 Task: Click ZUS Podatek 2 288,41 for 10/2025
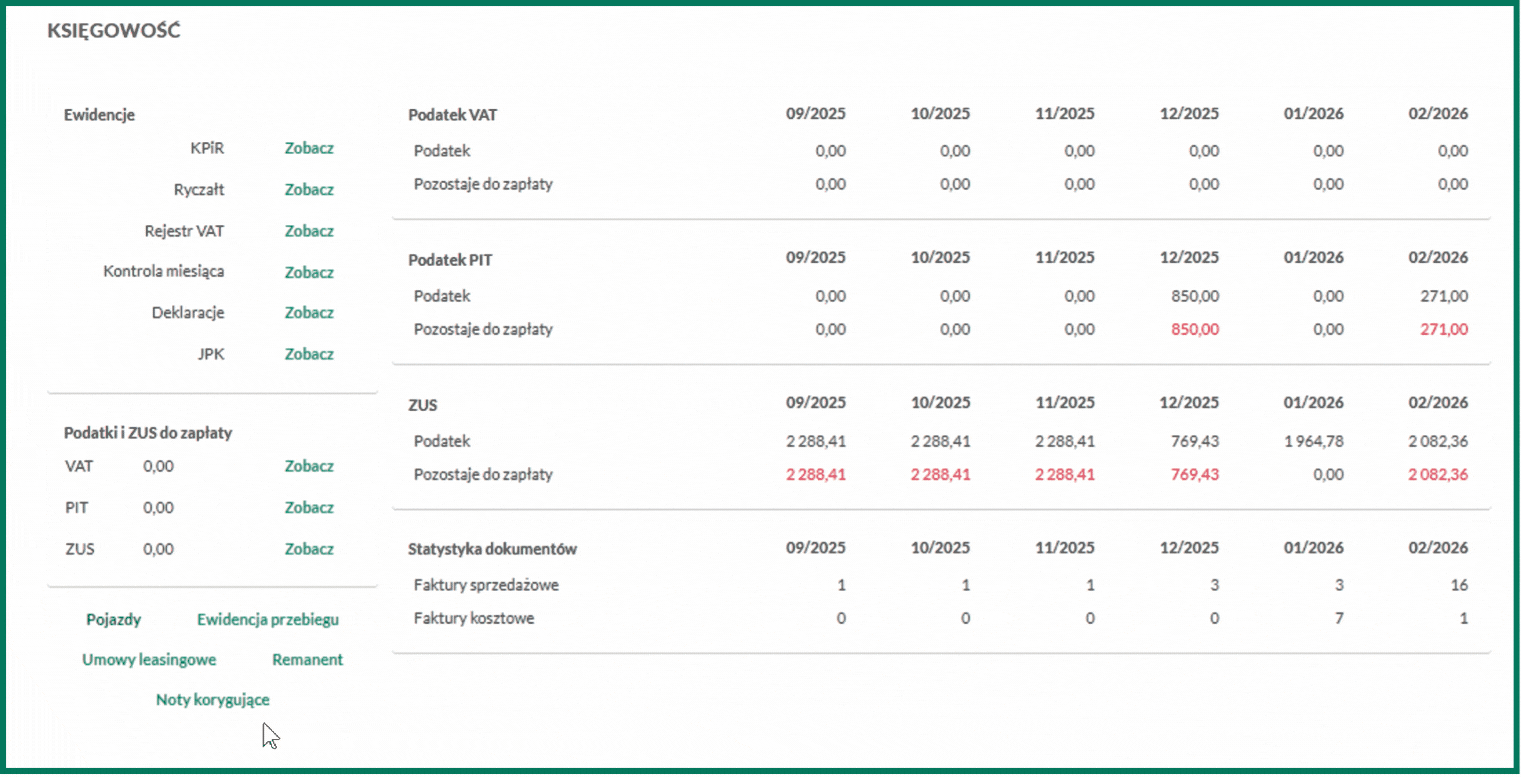(x=941, y=442)
